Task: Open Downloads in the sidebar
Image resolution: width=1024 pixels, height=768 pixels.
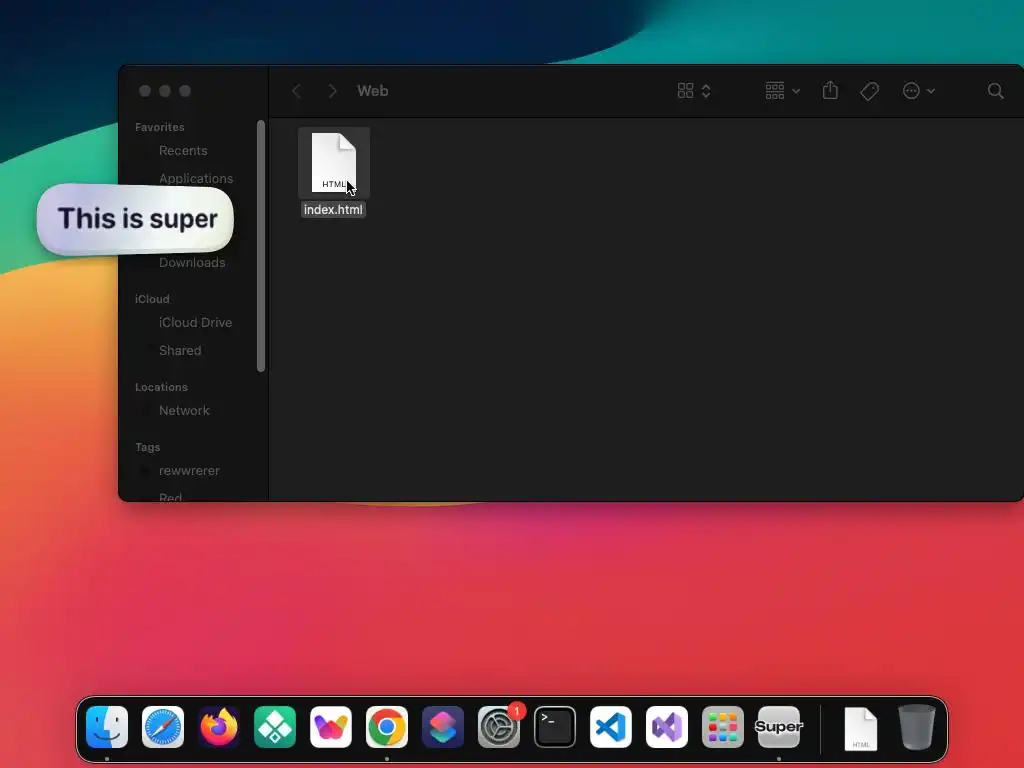Action: [x=192, y=263]
